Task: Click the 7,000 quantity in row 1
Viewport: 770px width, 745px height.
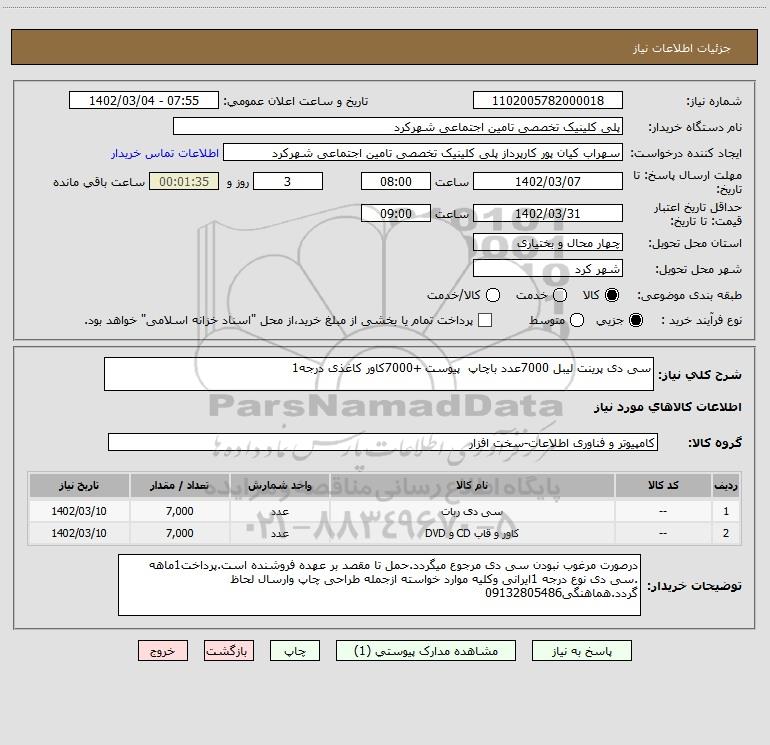Action: 179,511
